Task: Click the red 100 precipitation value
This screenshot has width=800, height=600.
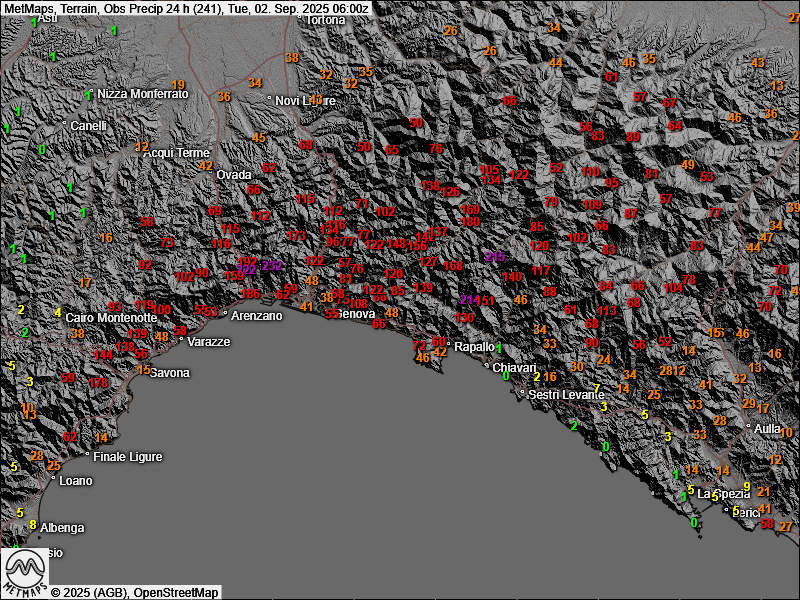Action: click(x=161, y=309)
